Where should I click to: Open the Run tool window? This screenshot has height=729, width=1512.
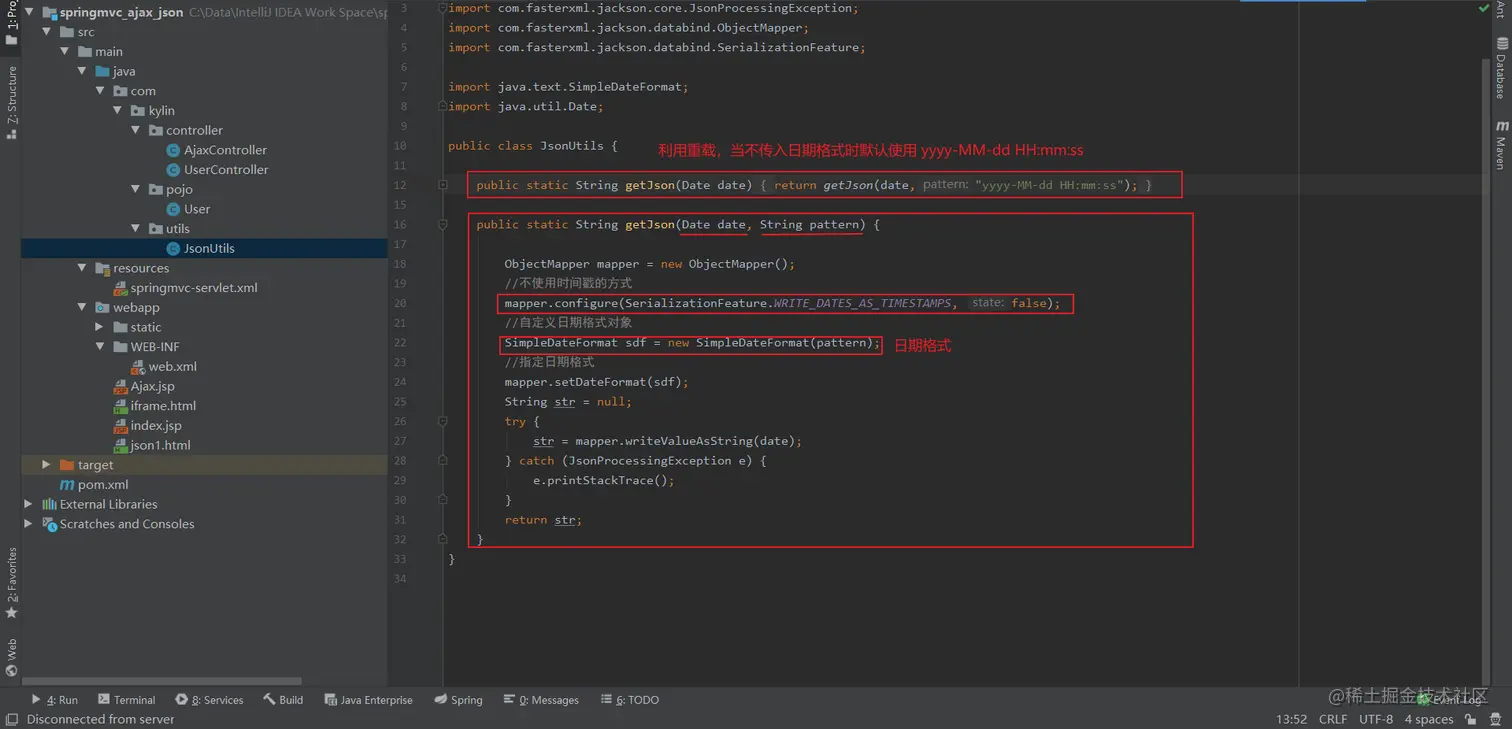(54, 700)
